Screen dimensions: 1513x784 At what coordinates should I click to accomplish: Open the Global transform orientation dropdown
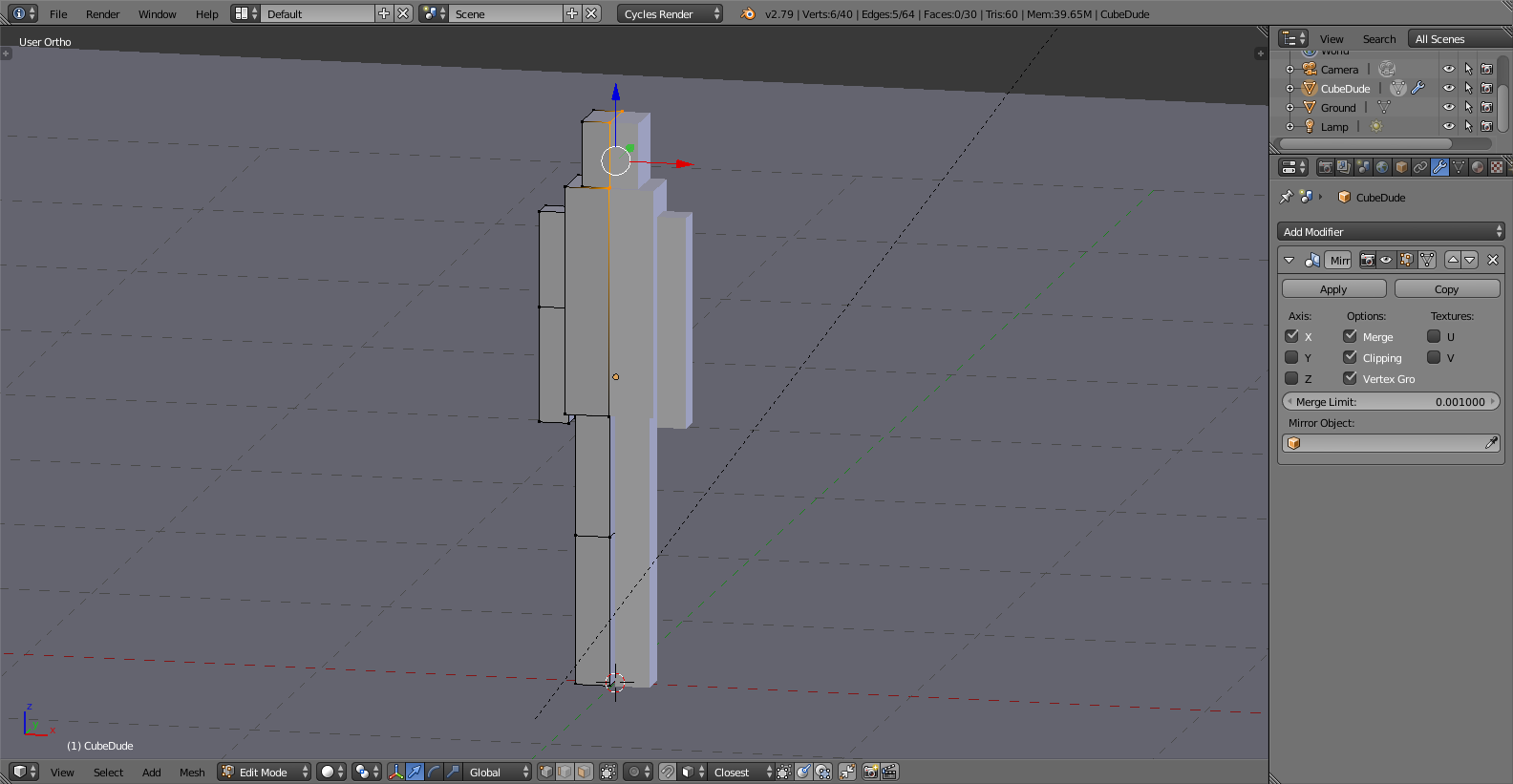498,772
